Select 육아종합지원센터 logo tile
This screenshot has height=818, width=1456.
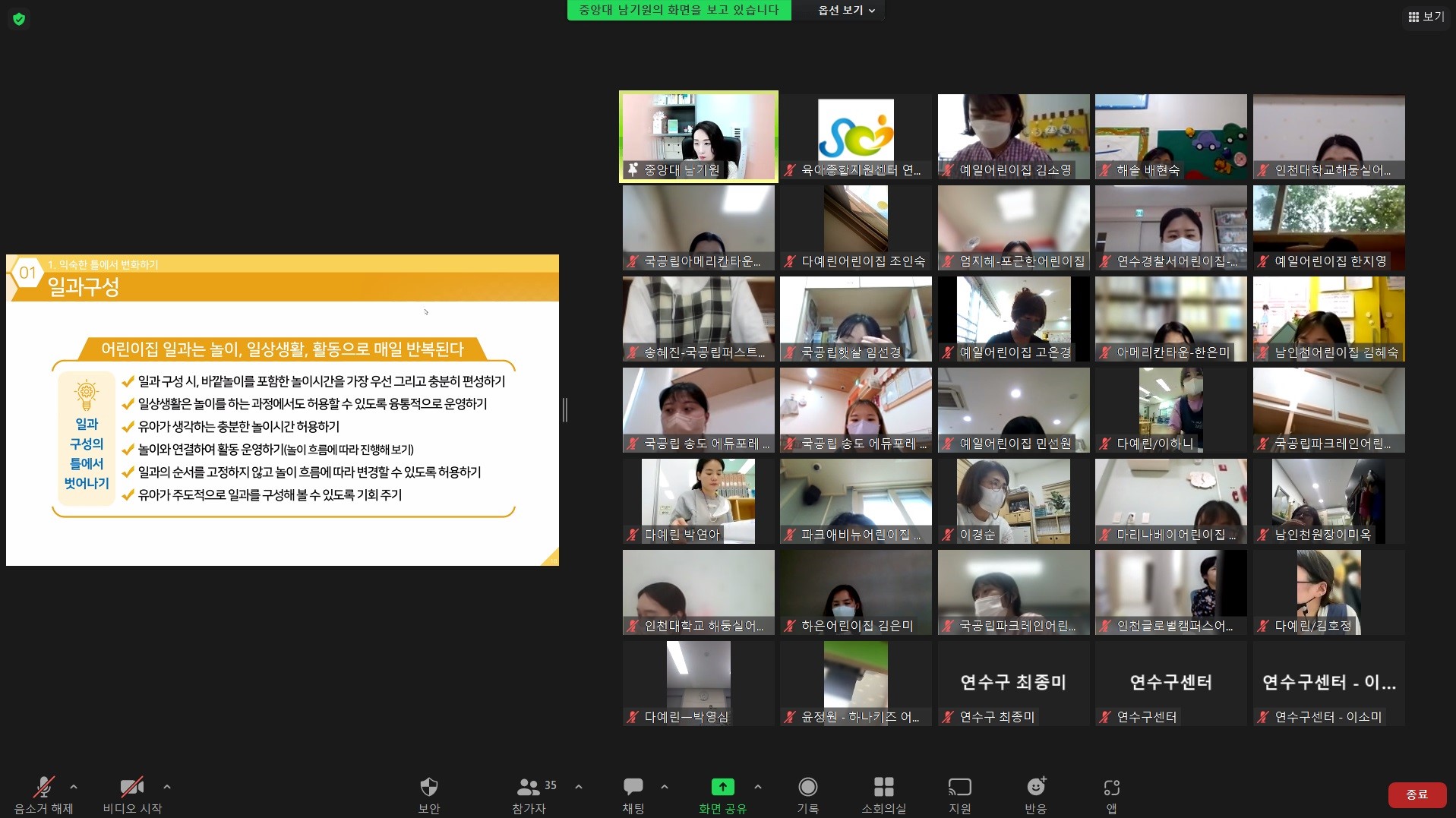point(856,137)
